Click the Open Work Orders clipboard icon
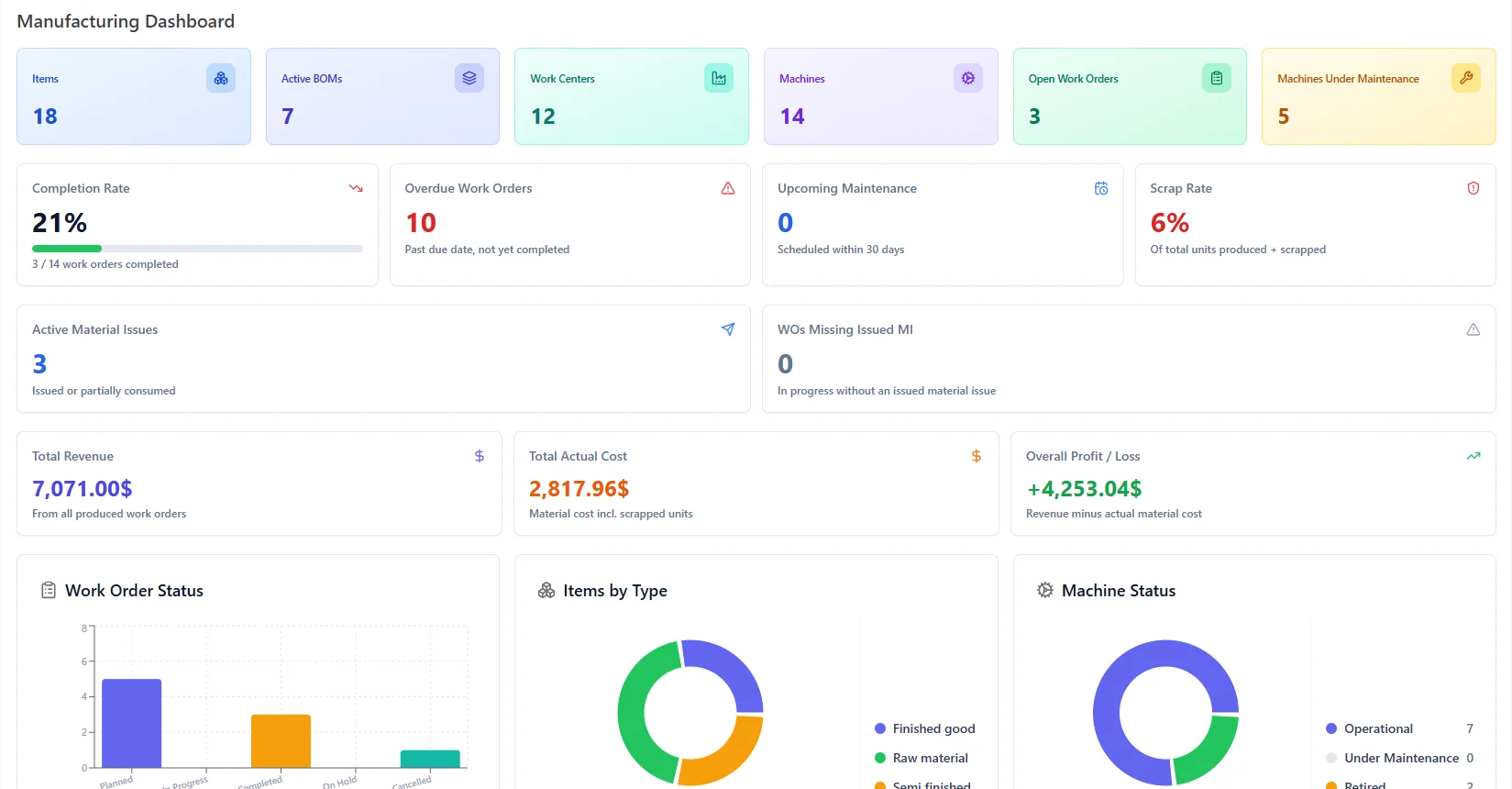 [x=1217, y=78]
